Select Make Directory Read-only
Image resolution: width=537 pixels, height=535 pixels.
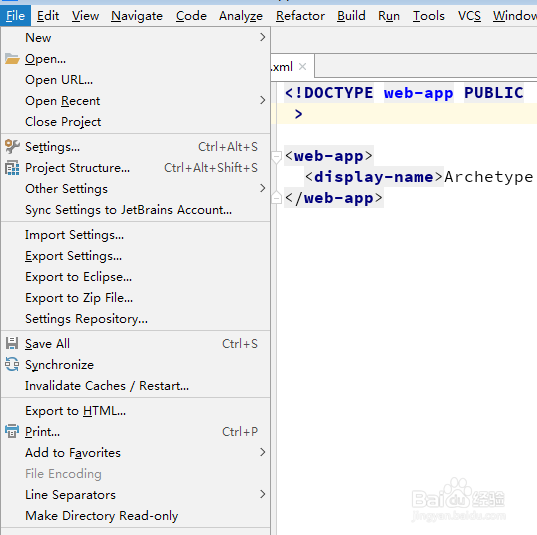(x=136, y=515)
